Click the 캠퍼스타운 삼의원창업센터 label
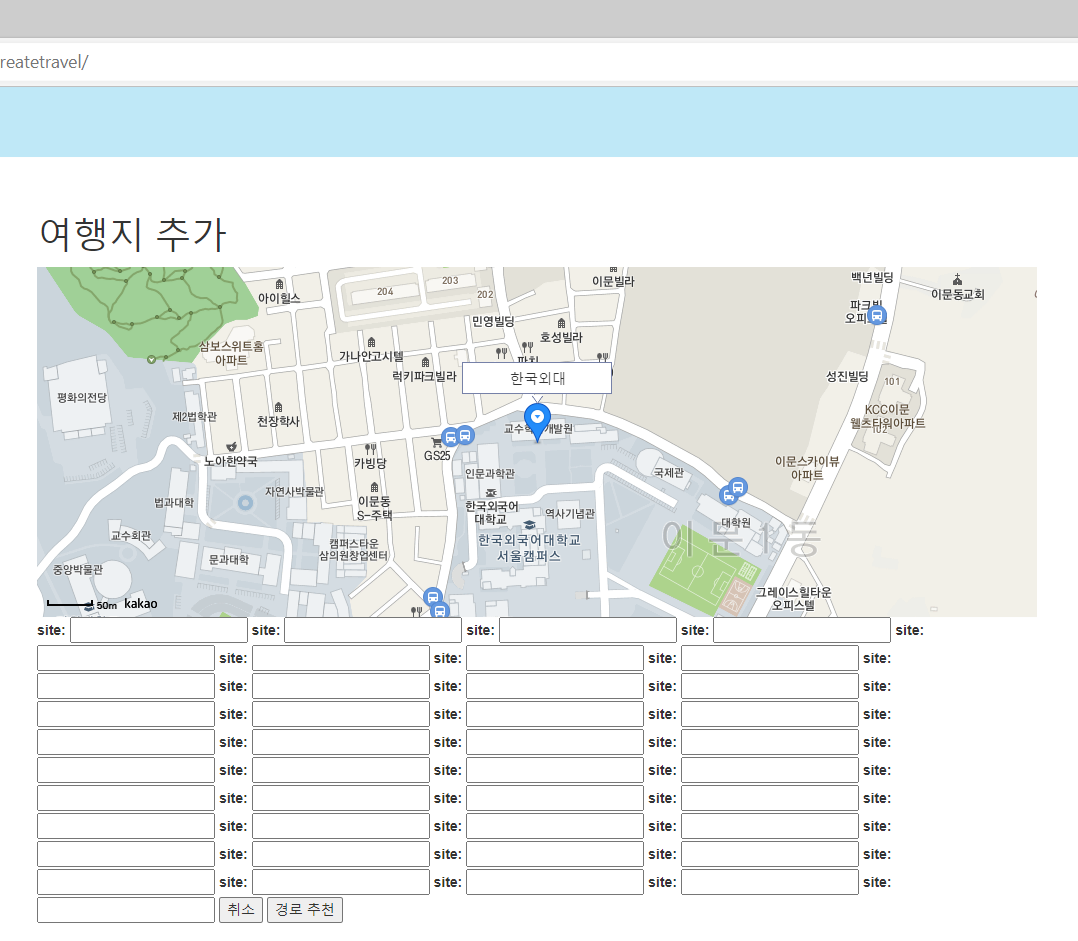Screen dimensions: 1078x941 pyautogui.click(x=353, y=549)
